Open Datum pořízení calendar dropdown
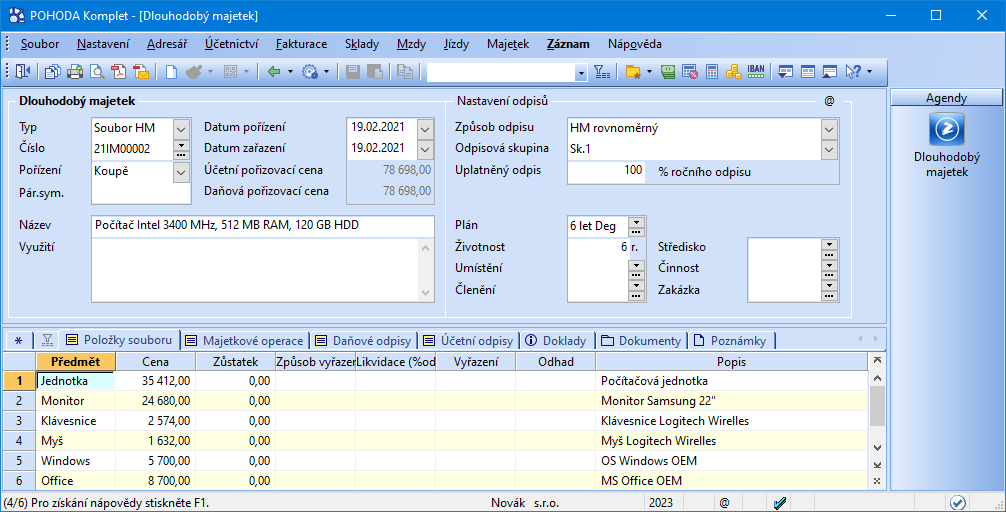This screenshot has width=1006, height=512. point(425,128)
